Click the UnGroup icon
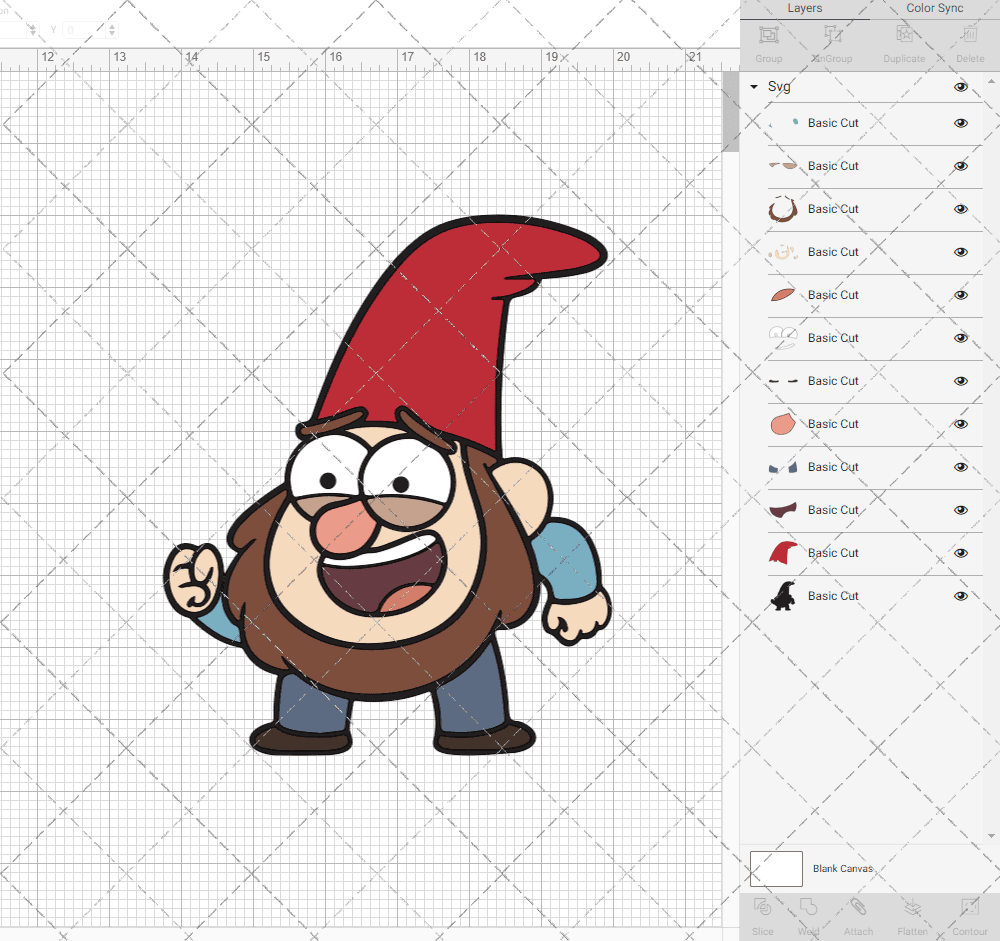Screen dimensions: 1000x941 coord(832,35)
